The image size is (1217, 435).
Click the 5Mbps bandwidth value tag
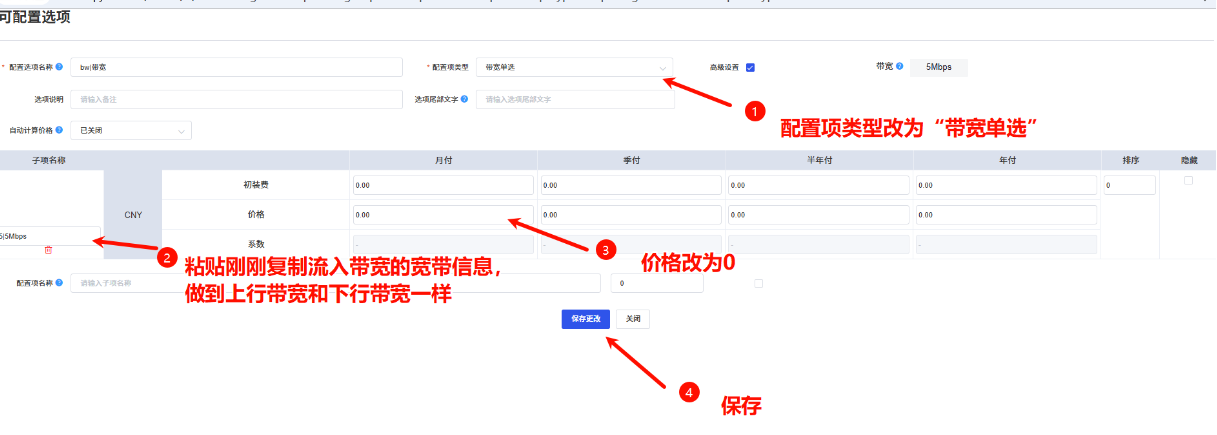pos(939,67)
